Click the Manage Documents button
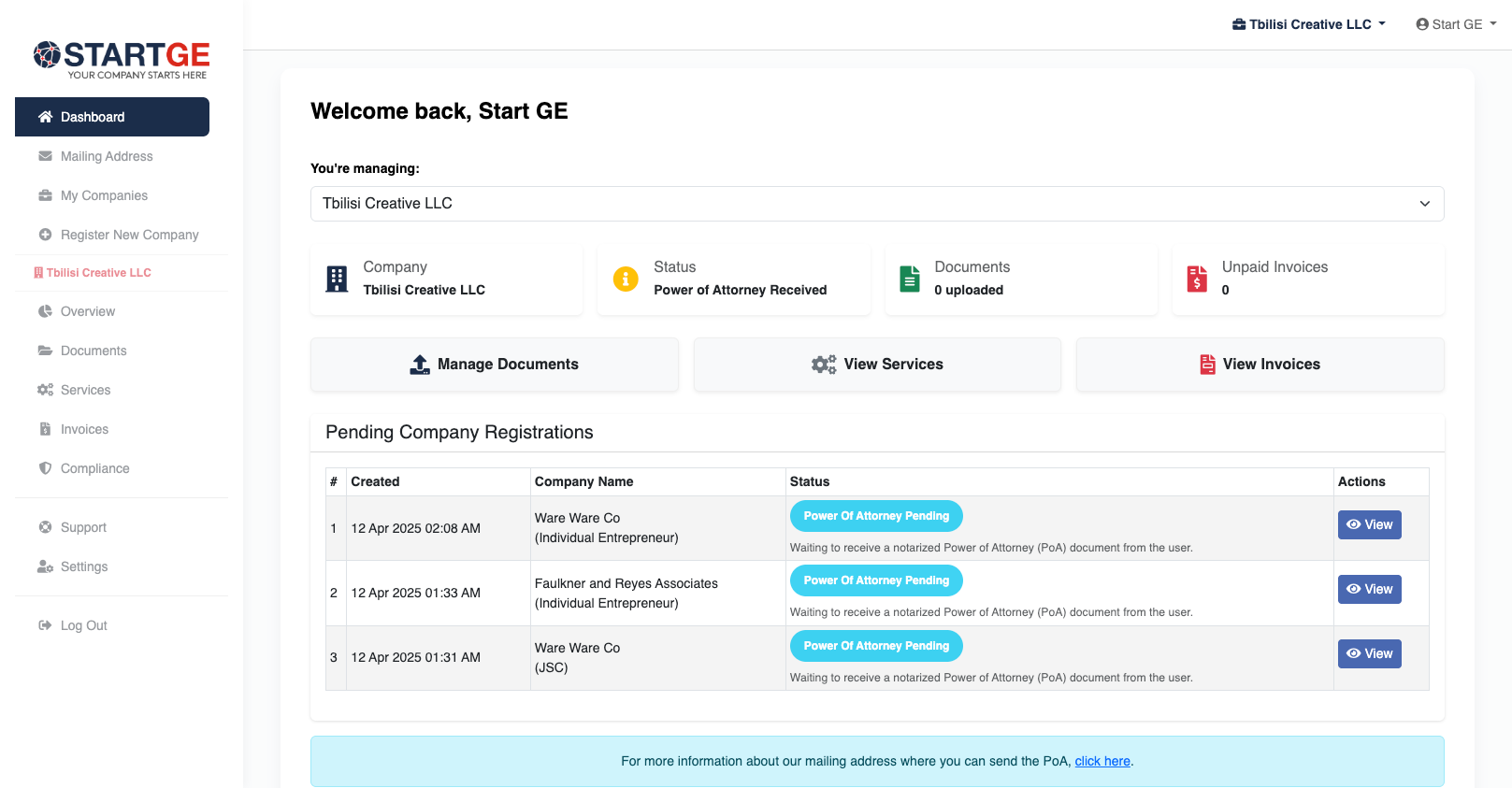Viewport: 1512px width, 788px height. tap(495, 365)
